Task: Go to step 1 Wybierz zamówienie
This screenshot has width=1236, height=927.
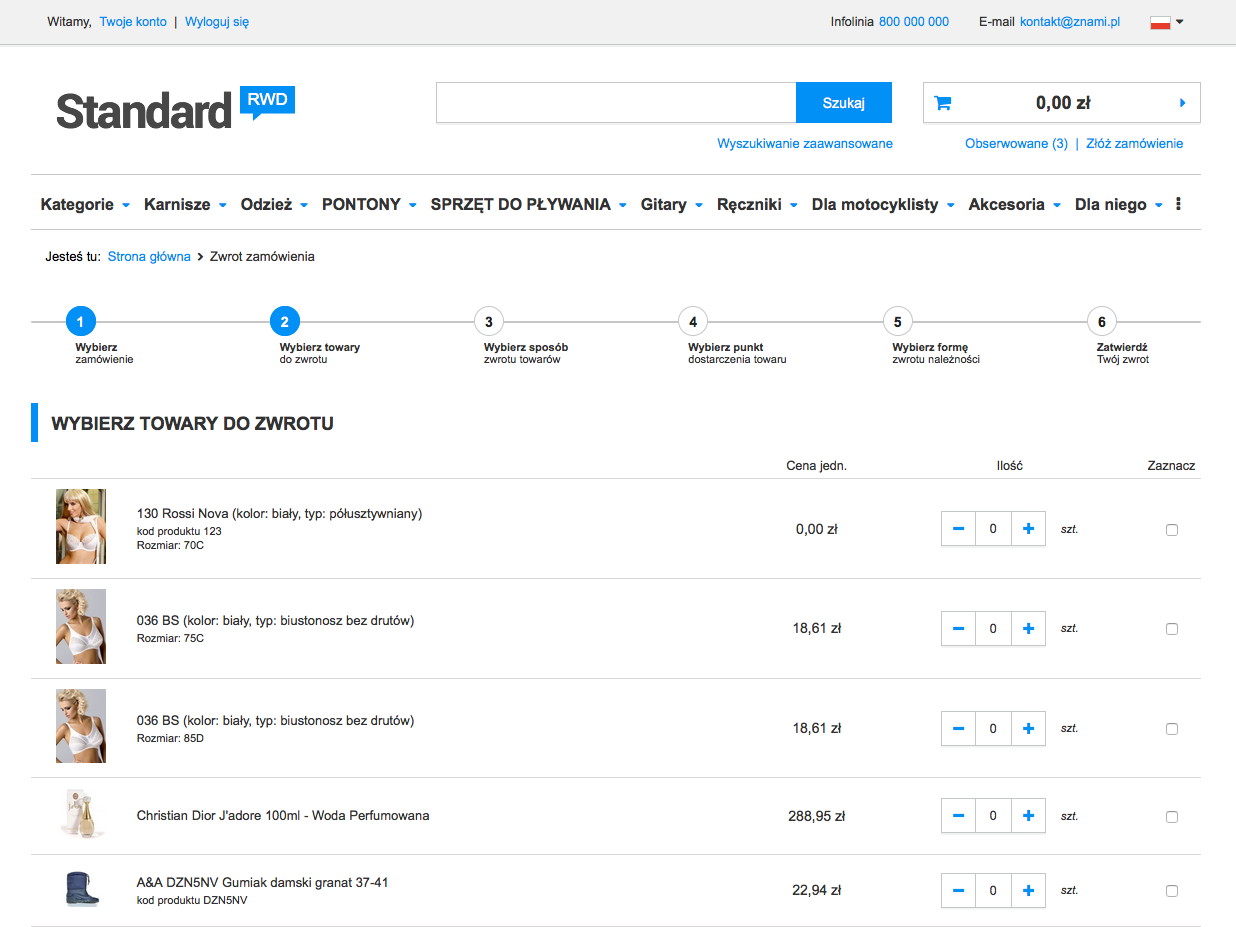Action: 80,322
